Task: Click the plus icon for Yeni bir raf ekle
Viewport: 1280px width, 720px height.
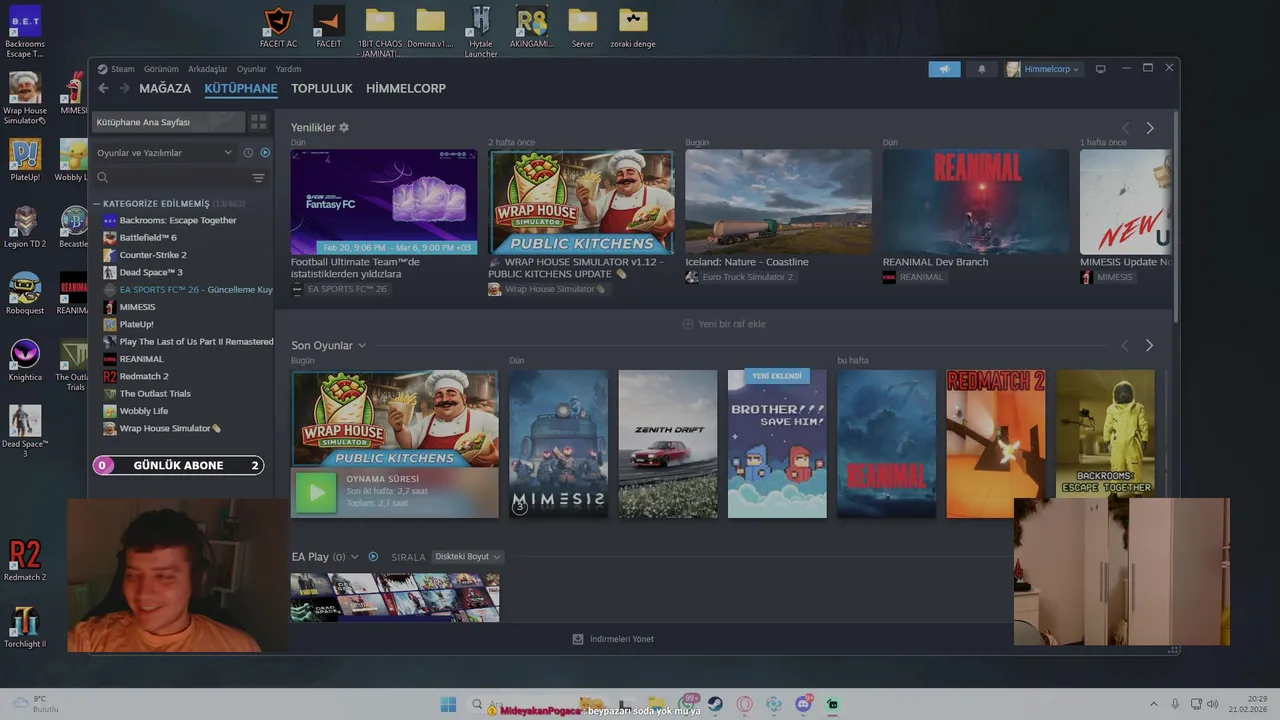Action: pyautogui.click(x=687, y=324)
